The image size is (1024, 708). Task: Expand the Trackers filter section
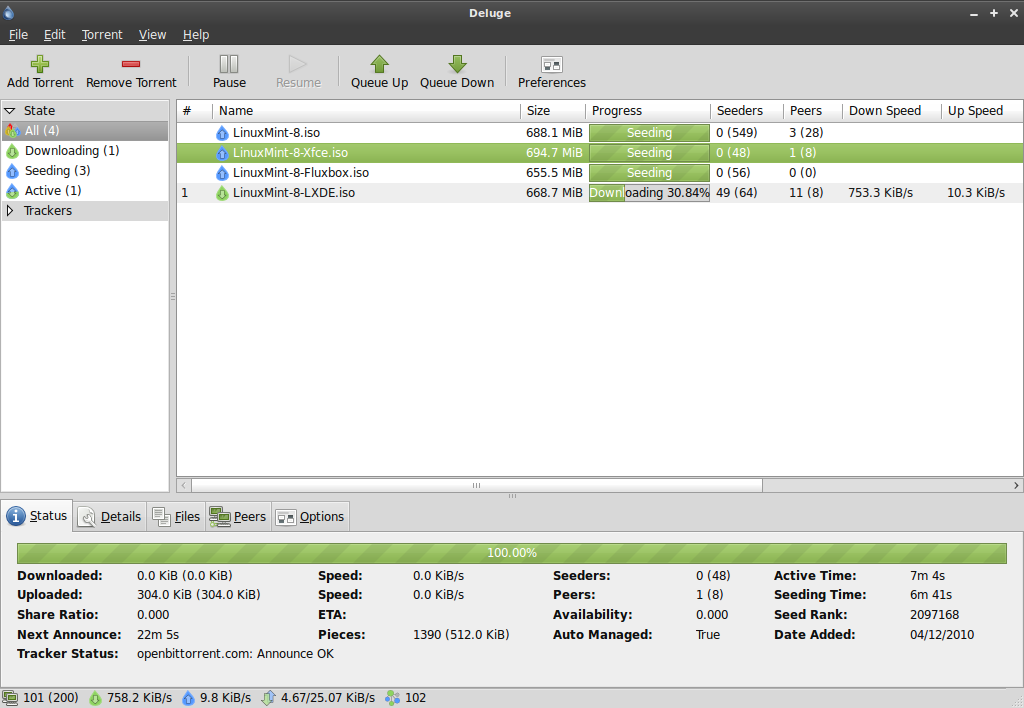pos(10,210)
